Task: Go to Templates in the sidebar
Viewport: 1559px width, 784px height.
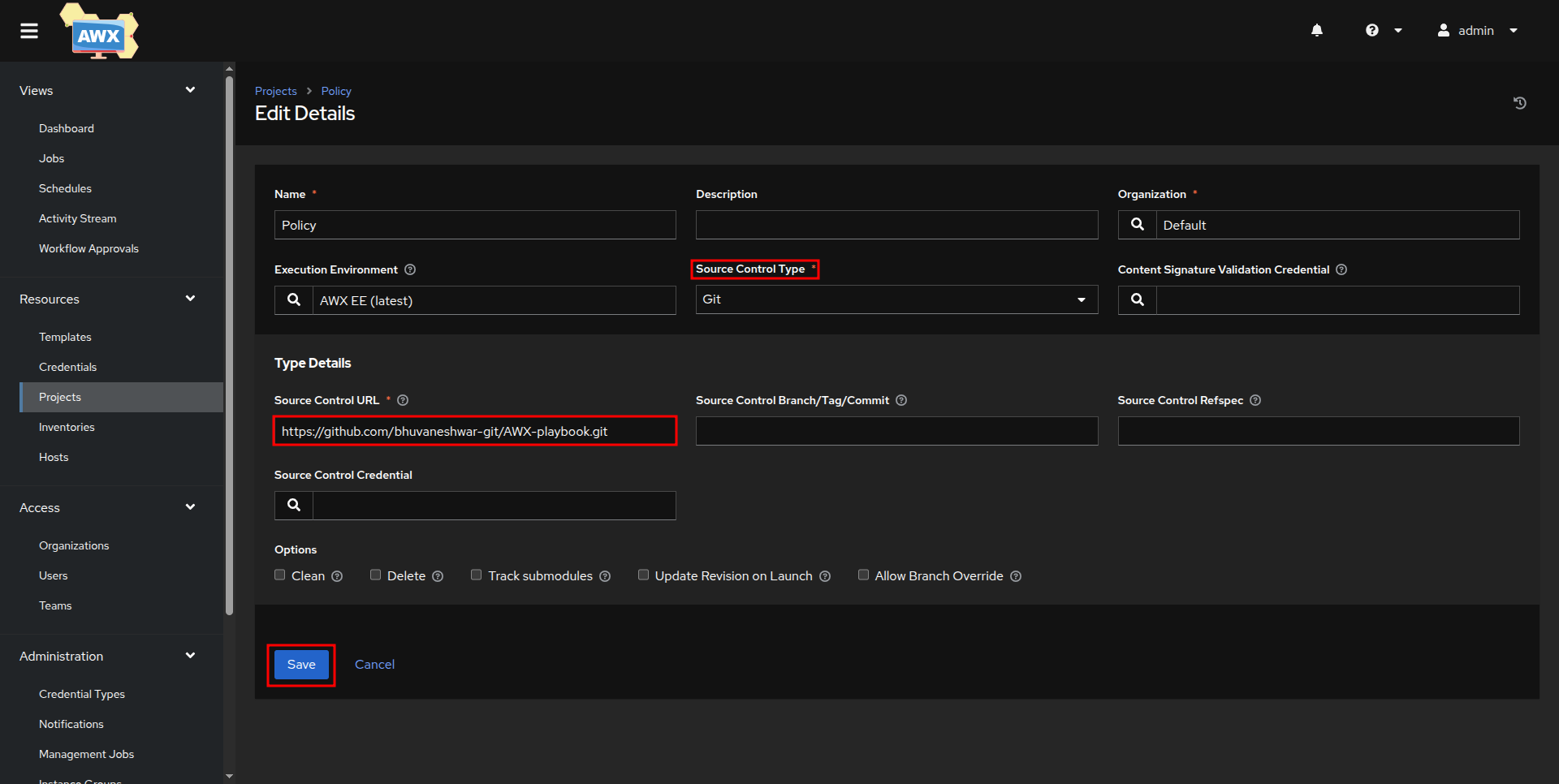Action: [65, 337]
